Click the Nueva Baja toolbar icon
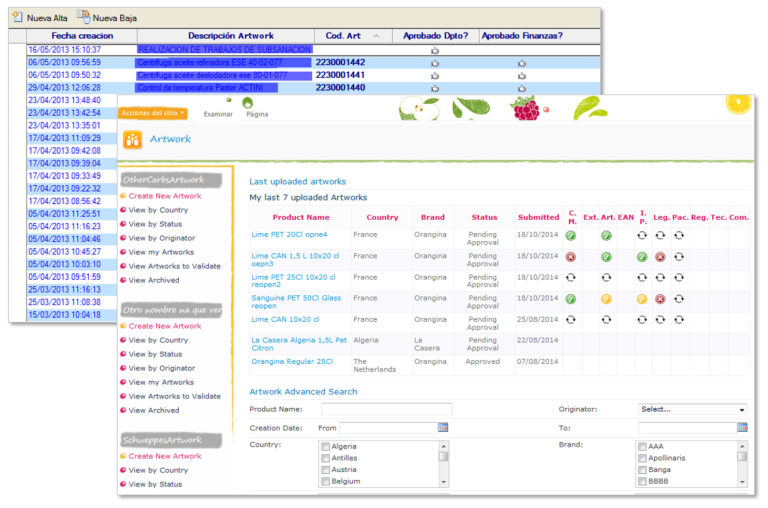768x508 pixels. [x=84, y=18]
